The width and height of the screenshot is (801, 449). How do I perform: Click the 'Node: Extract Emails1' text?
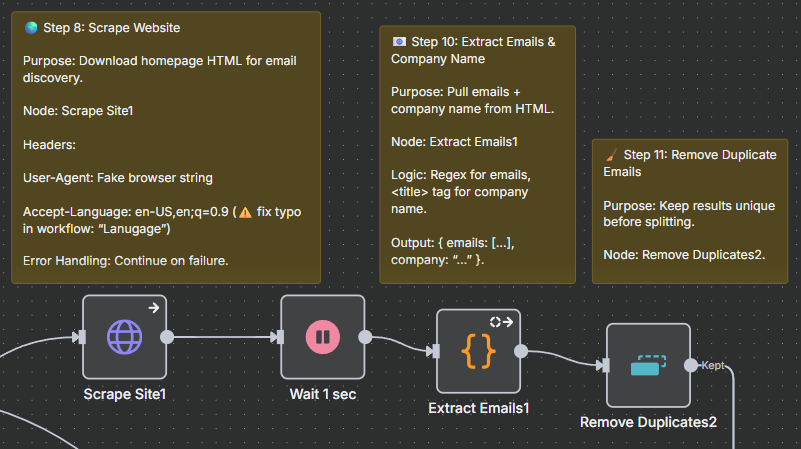tap(454, 141)
